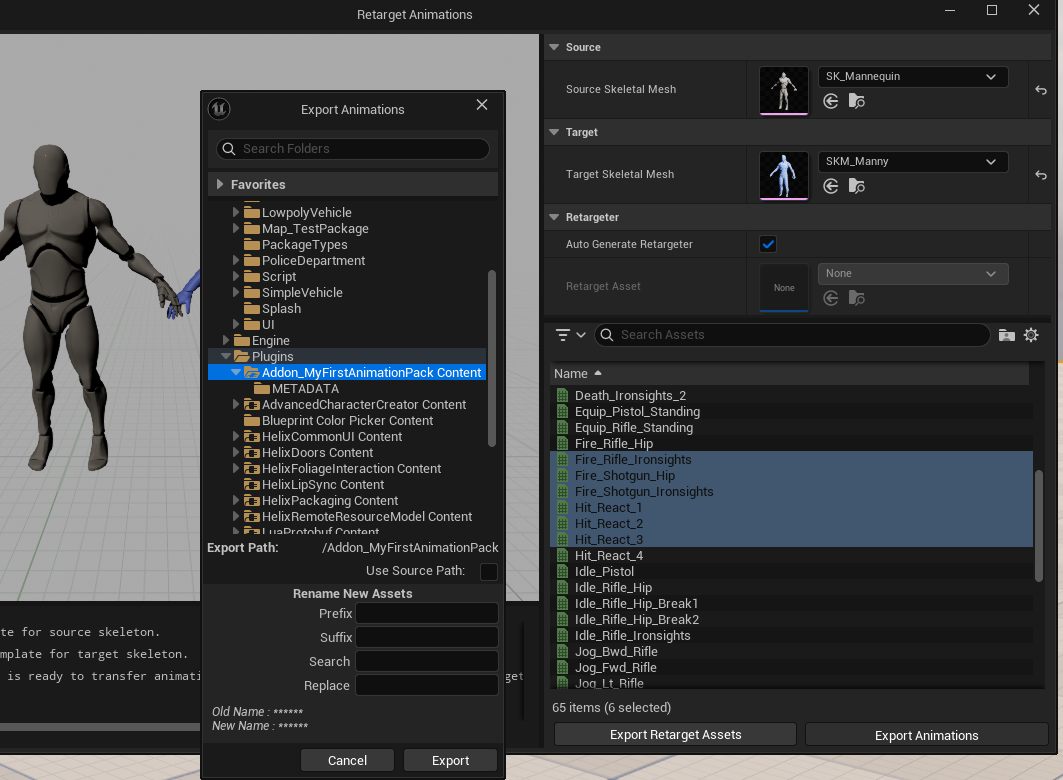Disable Auto Generate Retargeter checkbox

pos(768,244)
